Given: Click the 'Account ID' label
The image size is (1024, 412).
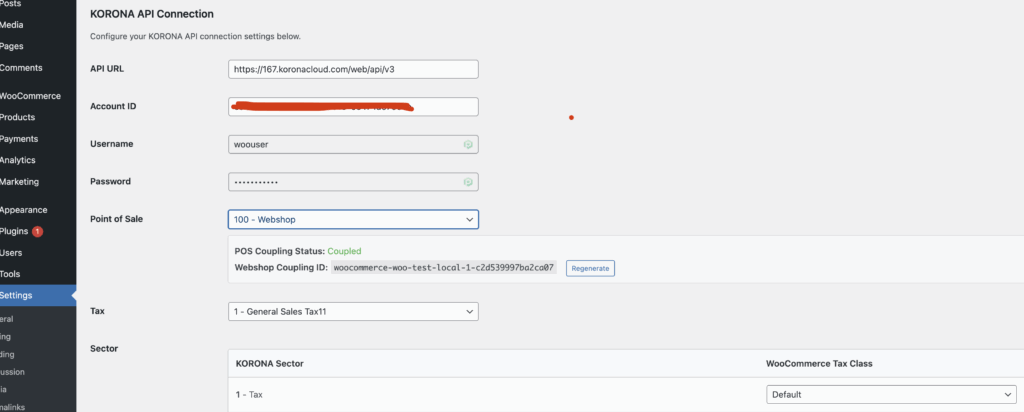Looking at the screenshot, I should [x=113, y=106].
